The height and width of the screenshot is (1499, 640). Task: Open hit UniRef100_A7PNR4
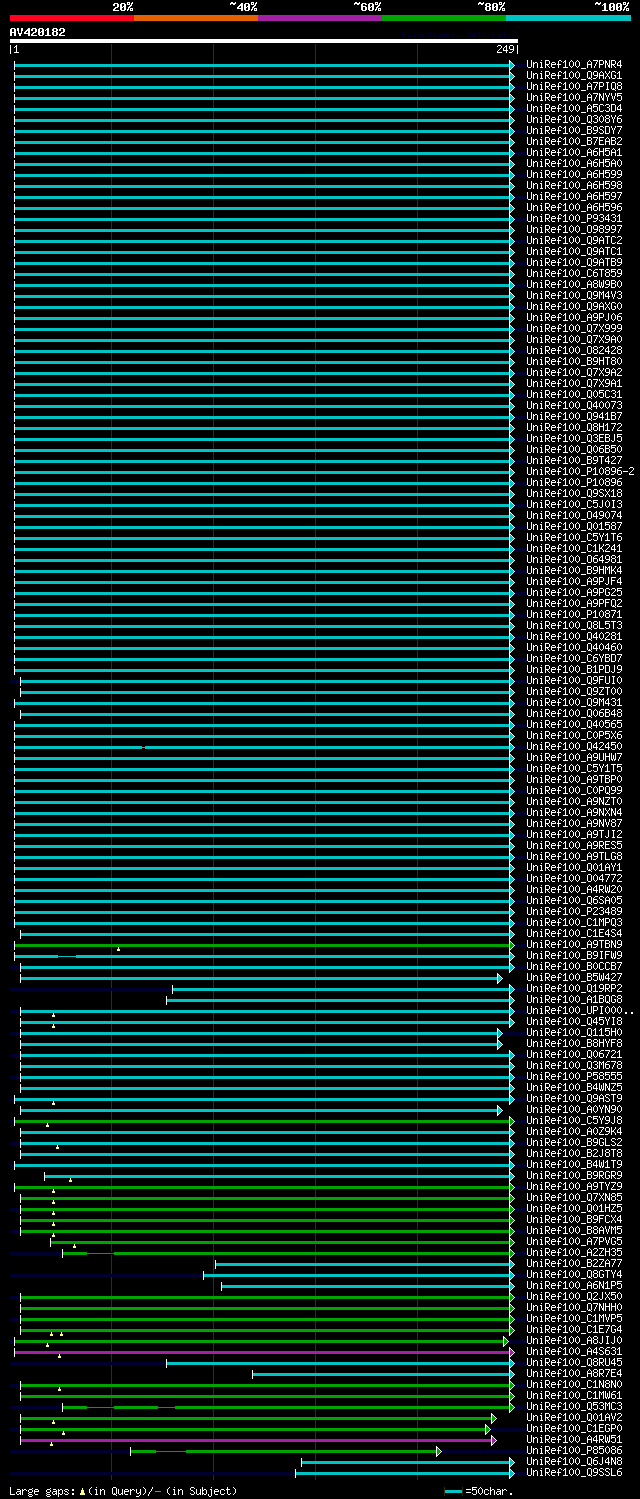[x=574, y=64]
